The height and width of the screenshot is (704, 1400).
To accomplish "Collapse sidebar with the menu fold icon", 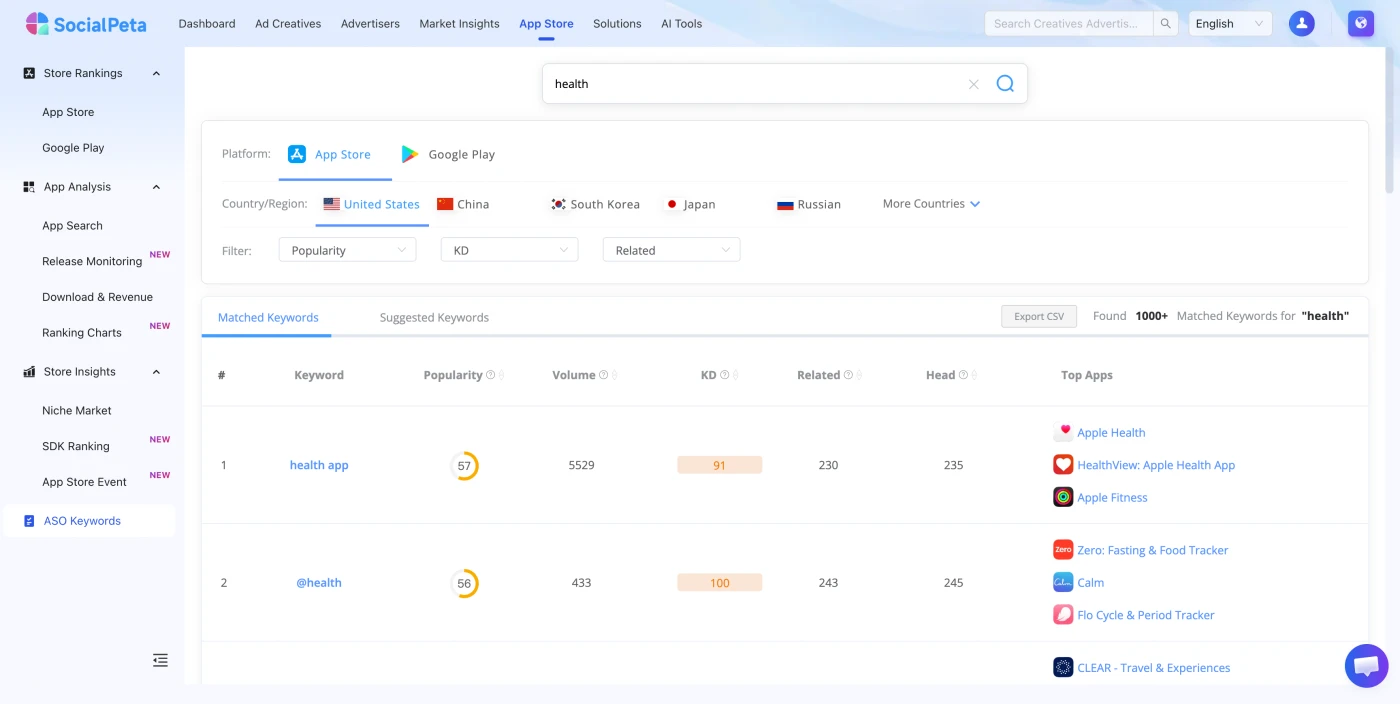I will click(160, 660).
